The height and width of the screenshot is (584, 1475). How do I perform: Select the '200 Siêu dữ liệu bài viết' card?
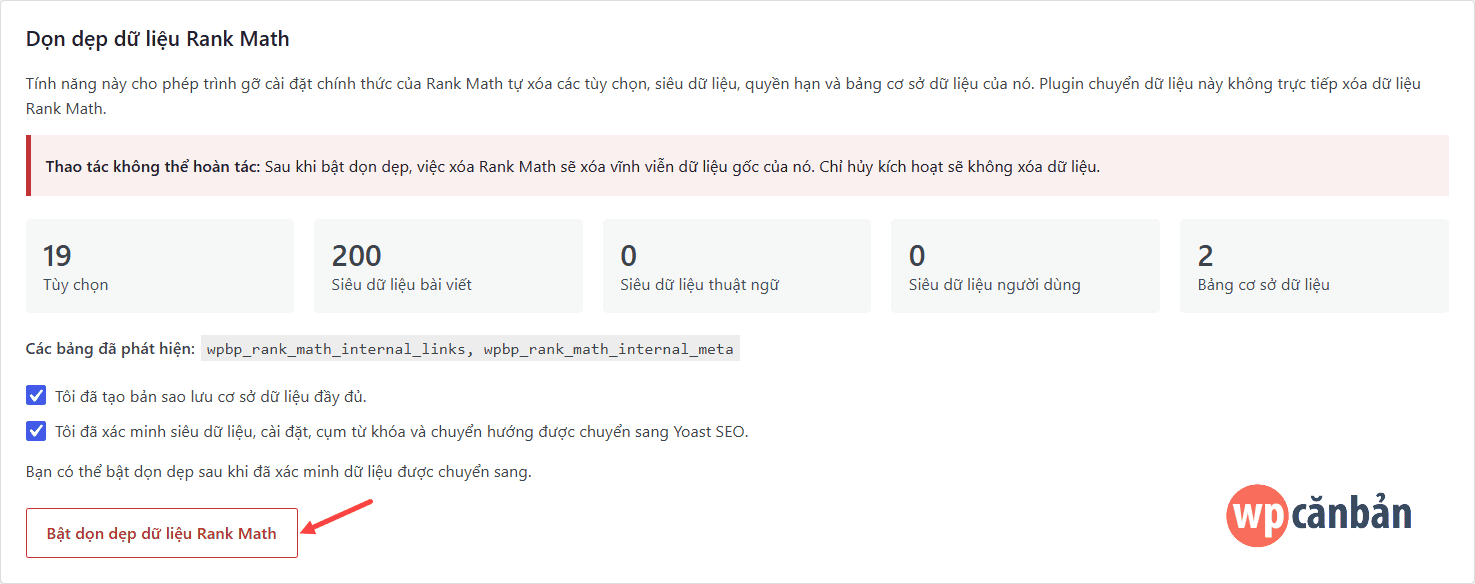pyautogui.click(x=448, y=266)
